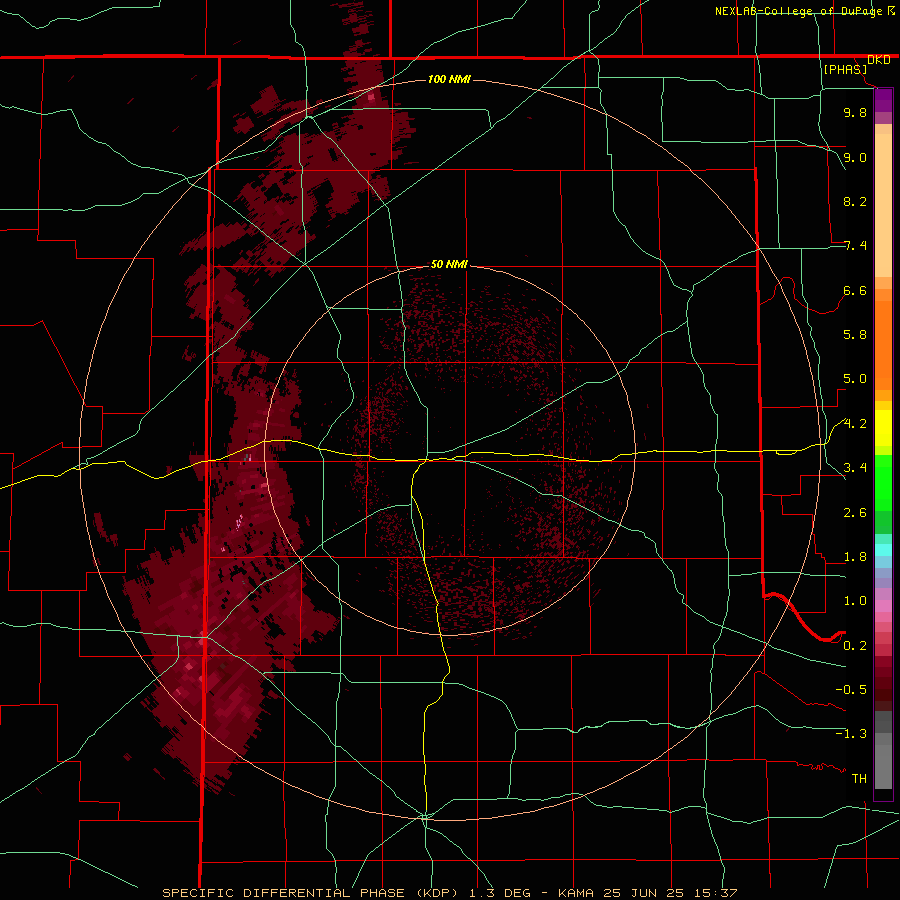Click the 5.0 value on color scale
This screenshot has height=900, width=900.
tap(855, 379)
